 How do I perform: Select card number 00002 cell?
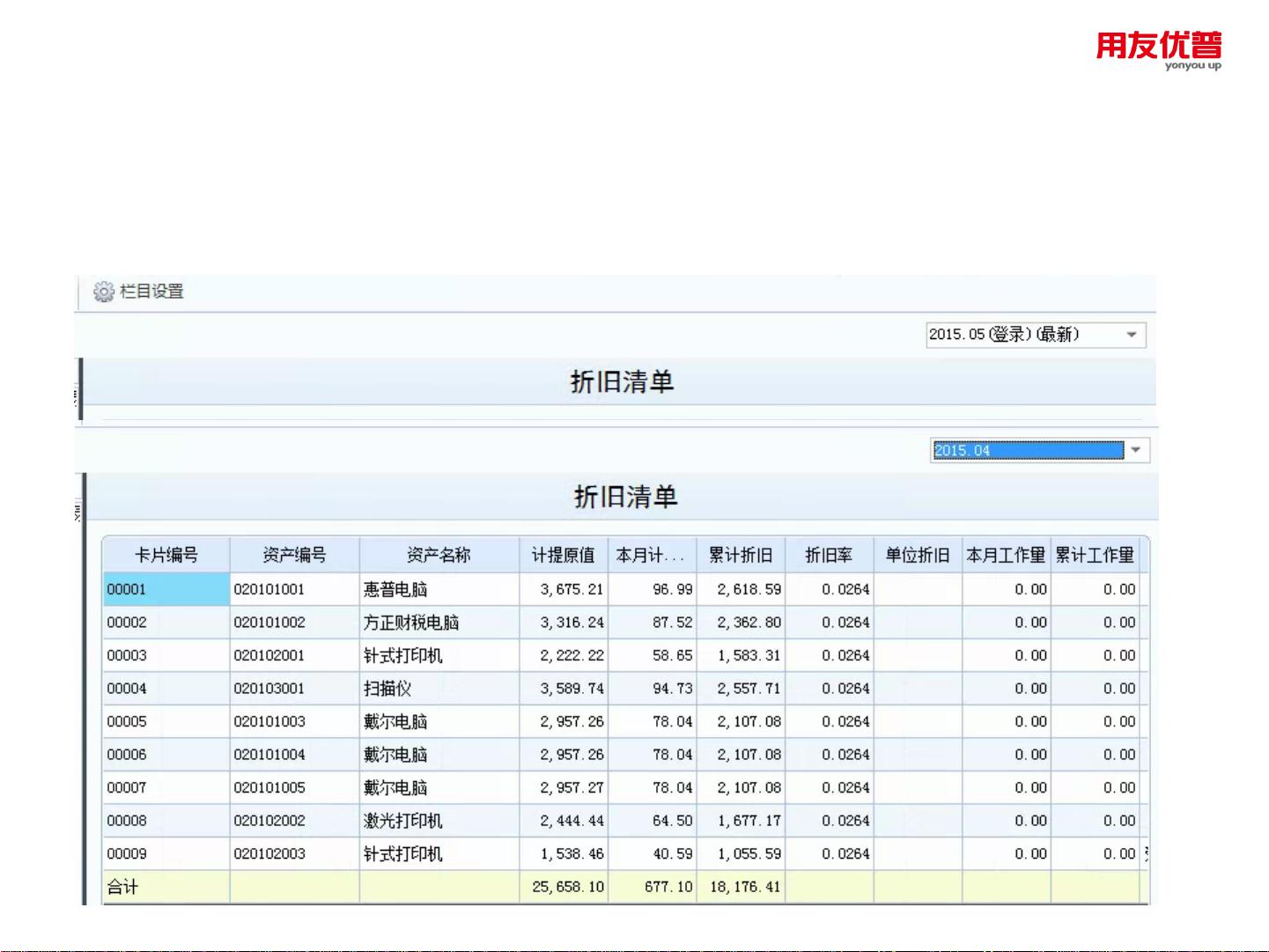click(x=166, y=623)
